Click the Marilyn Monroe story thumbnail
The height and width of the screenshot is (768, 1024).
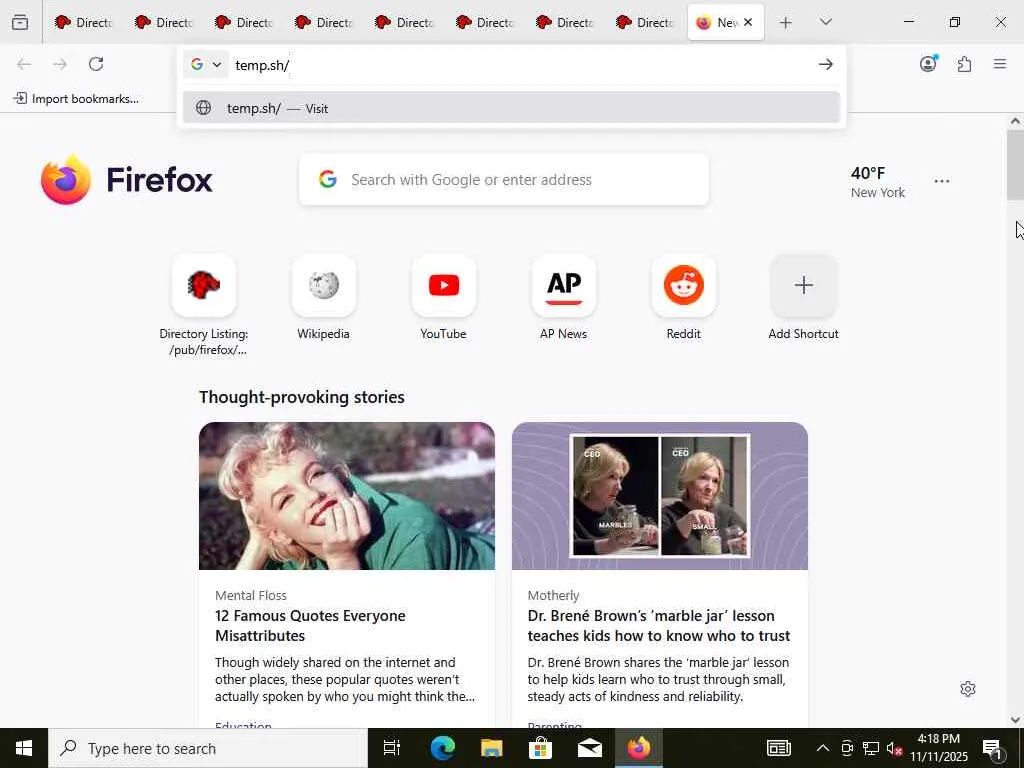[x=347, y=496]
